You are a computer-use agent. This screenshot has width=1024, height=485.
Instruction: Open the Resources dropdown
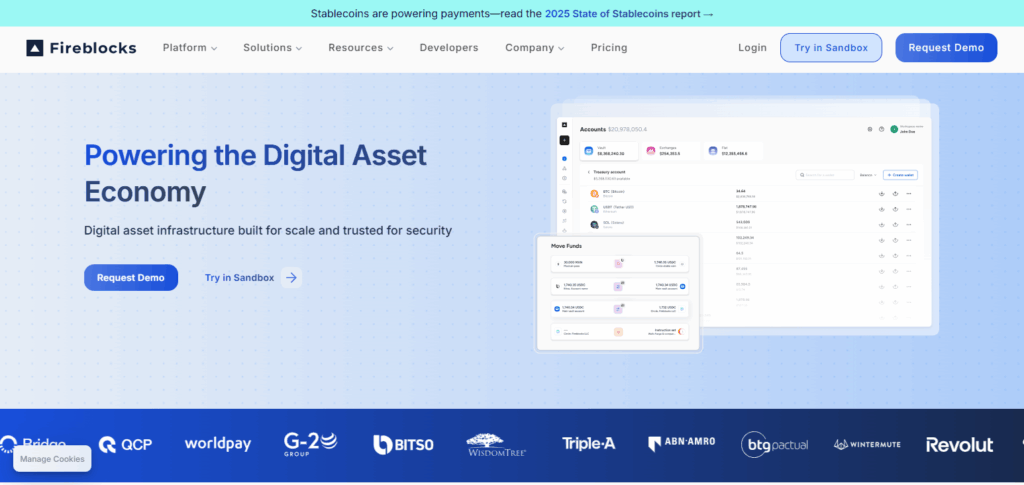[360, 48]
